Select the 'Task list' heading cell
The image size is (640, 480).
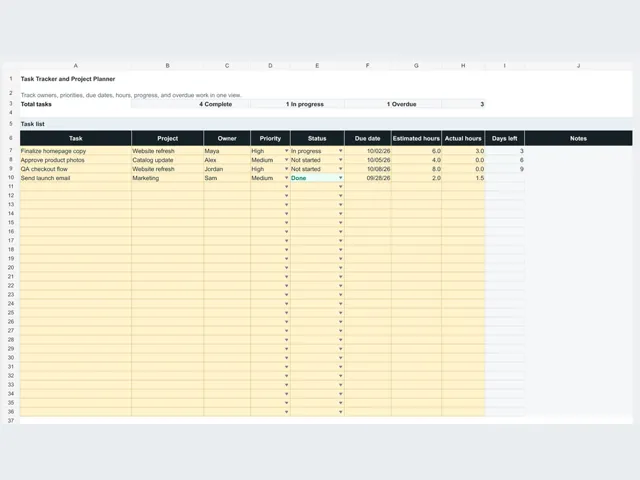(33, 124)
